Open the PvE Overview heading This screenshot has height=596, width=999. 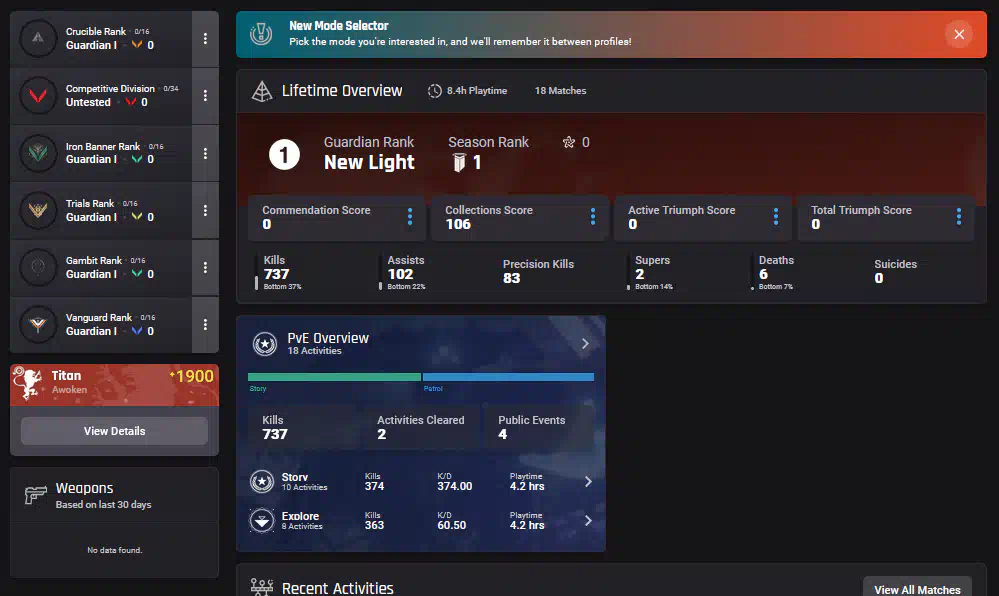[x=328, y=338]
